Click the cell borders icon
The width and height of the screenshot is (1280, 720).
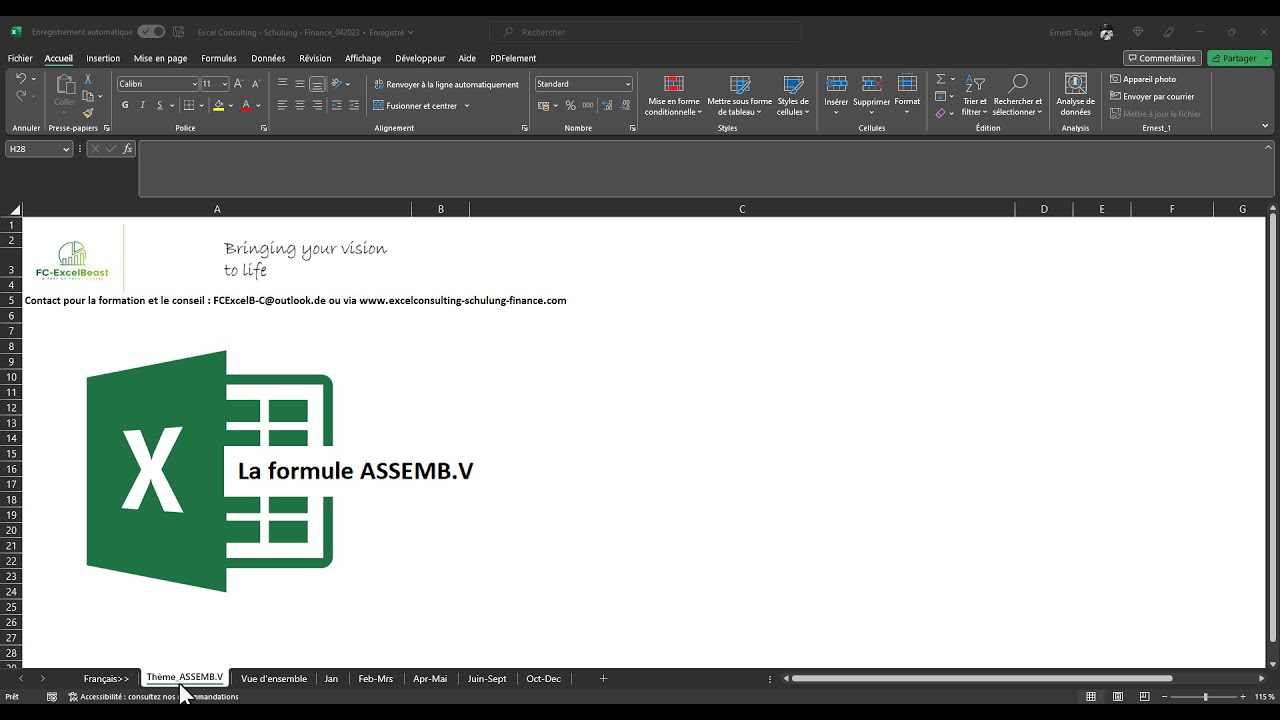coord(188,105)
